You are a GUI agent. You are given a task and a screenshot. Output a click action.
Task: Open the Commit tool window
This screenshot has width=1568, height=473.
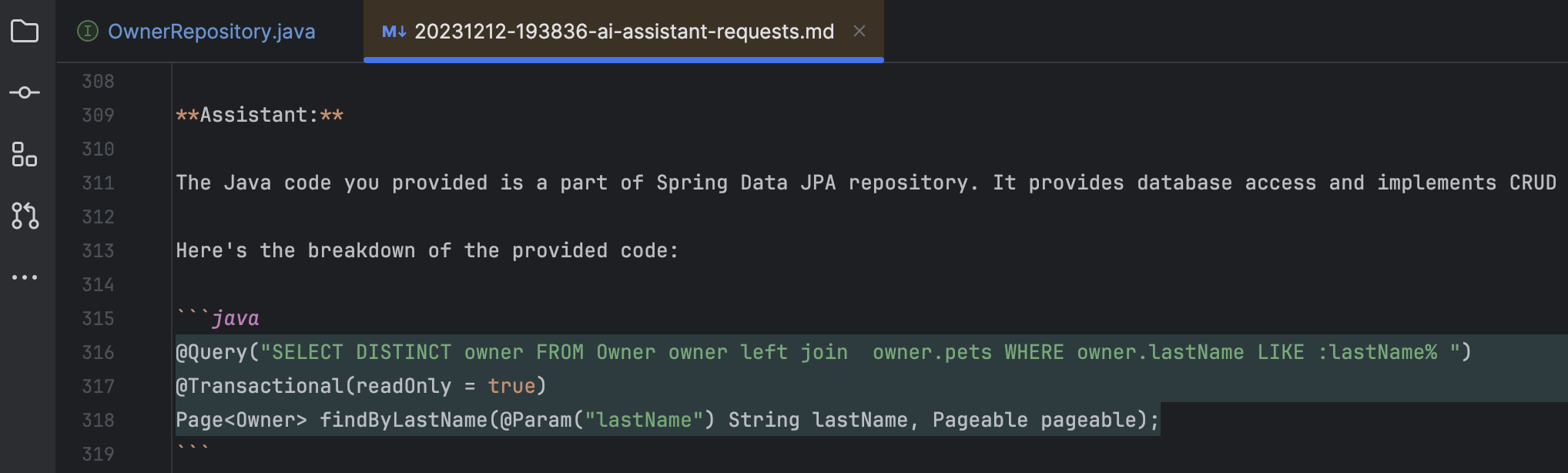(x=25, y=92)
